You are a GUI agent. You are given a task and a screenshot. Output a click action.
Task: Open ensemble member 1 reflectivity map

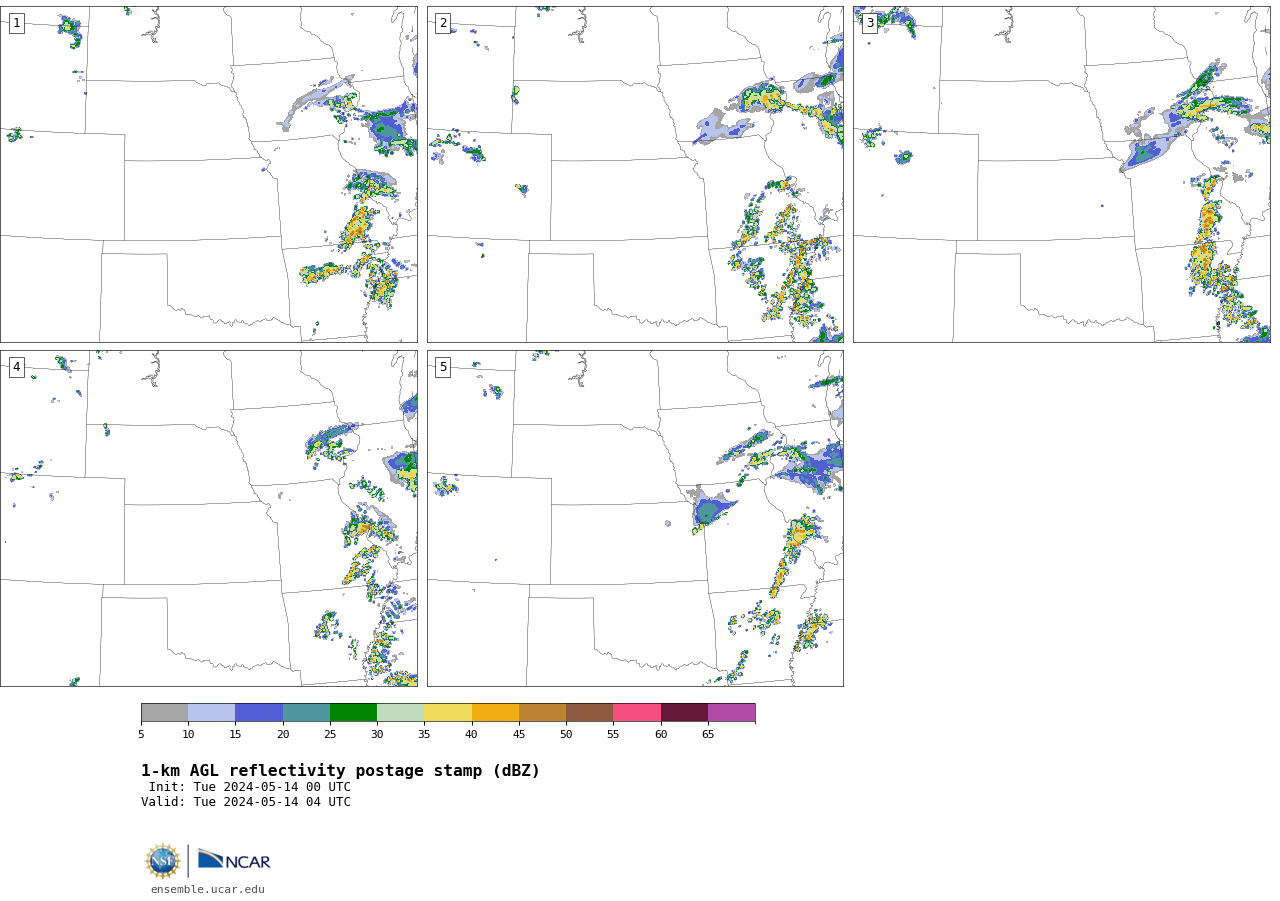pyautogui.click(x=208, y=174)
